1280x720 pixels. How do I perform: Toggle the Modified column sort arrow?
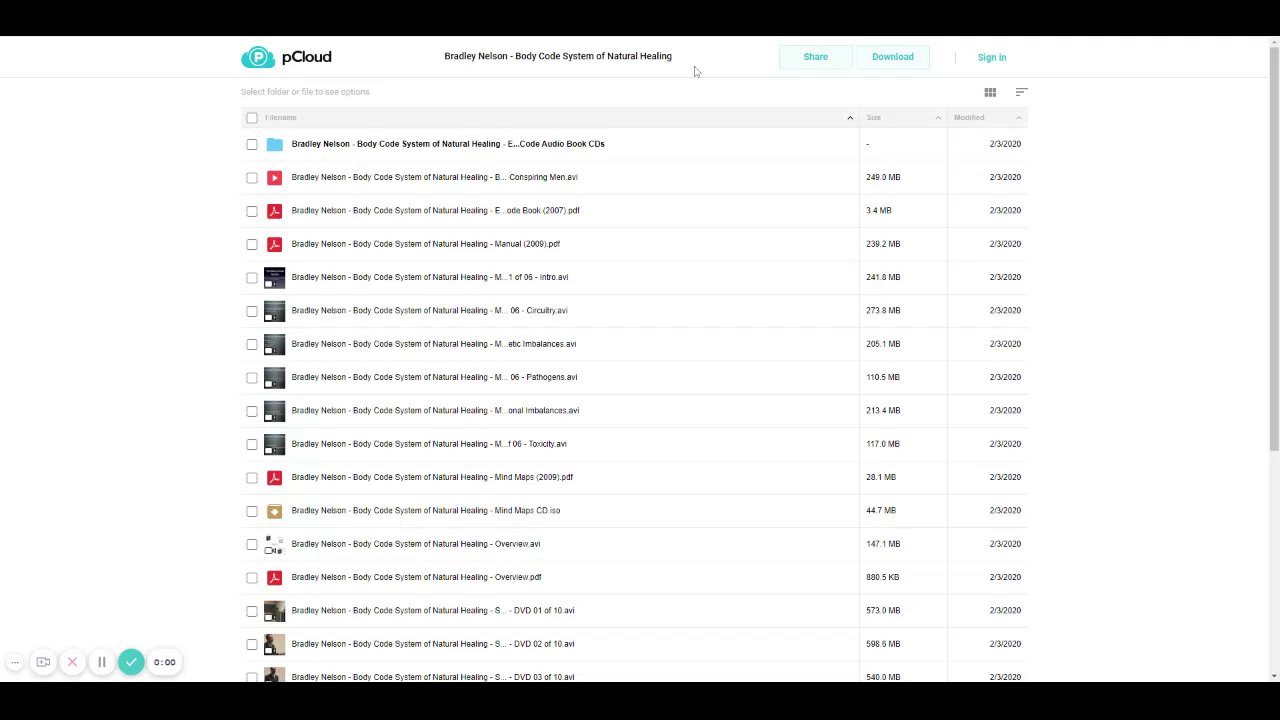tap(1018, 118)
